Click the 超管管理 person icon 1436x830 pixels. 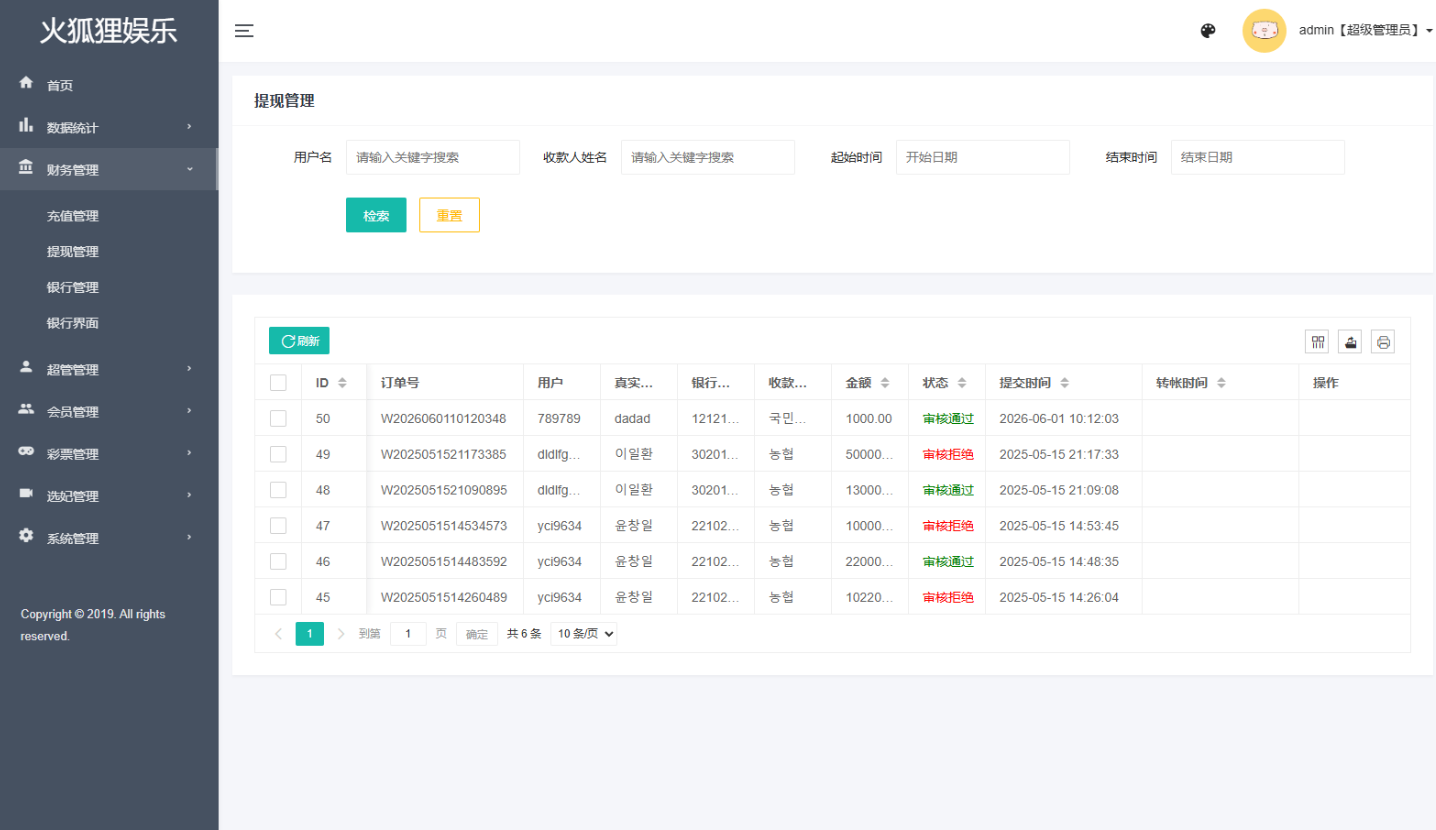[26, 367]
